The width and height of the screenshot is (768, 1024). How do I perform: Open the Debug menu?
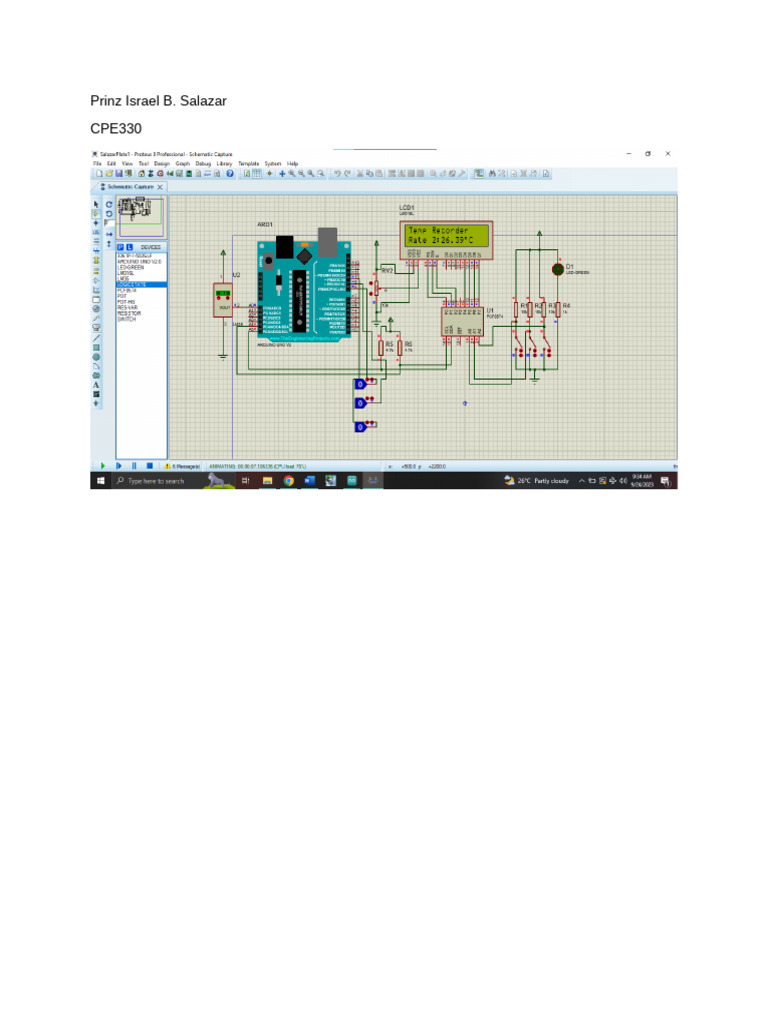(x=203, y=163)
